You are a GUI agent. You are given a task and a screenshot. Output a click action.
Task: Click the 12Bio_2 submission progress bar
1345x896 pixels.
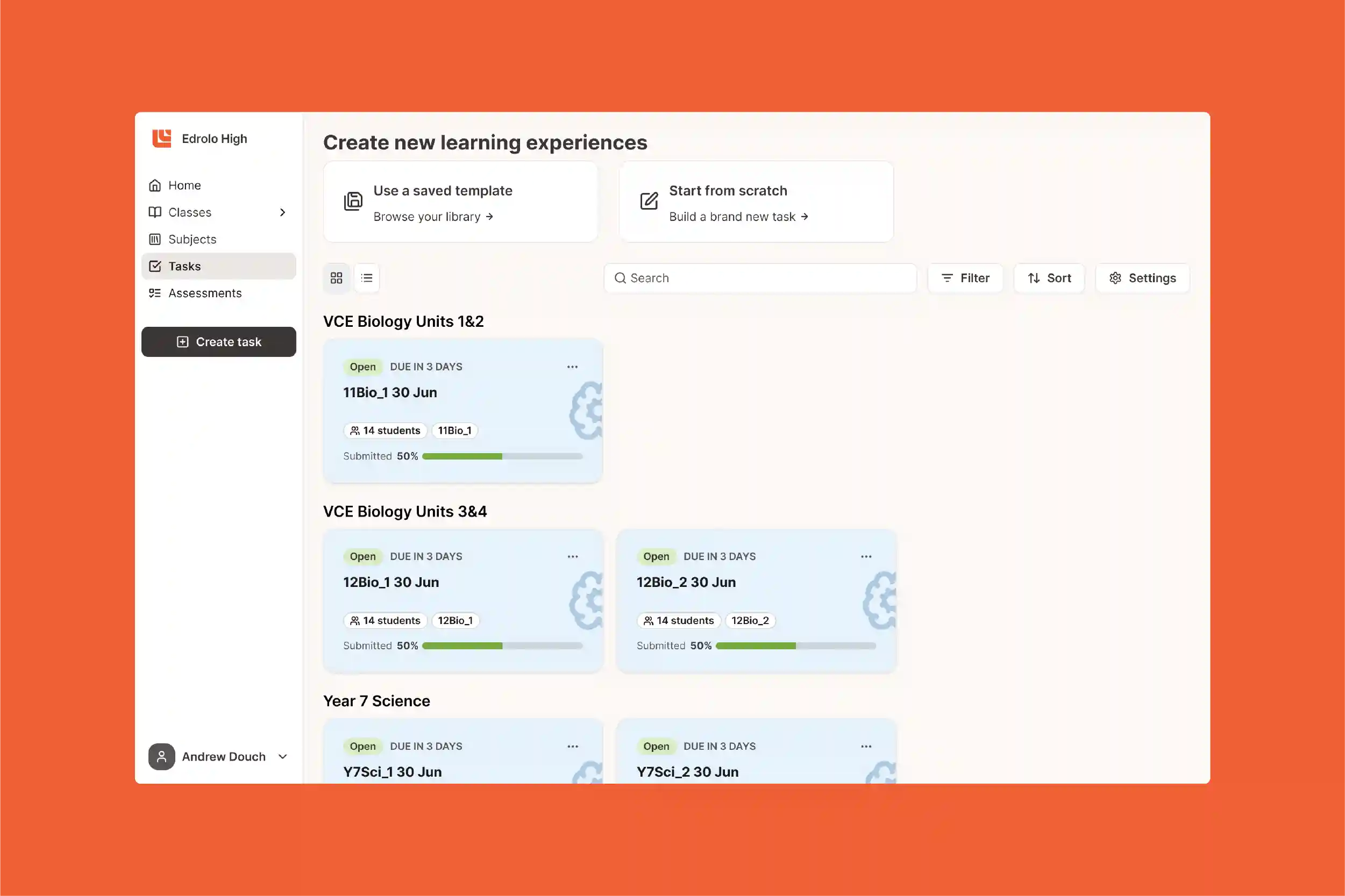[796, 646]
